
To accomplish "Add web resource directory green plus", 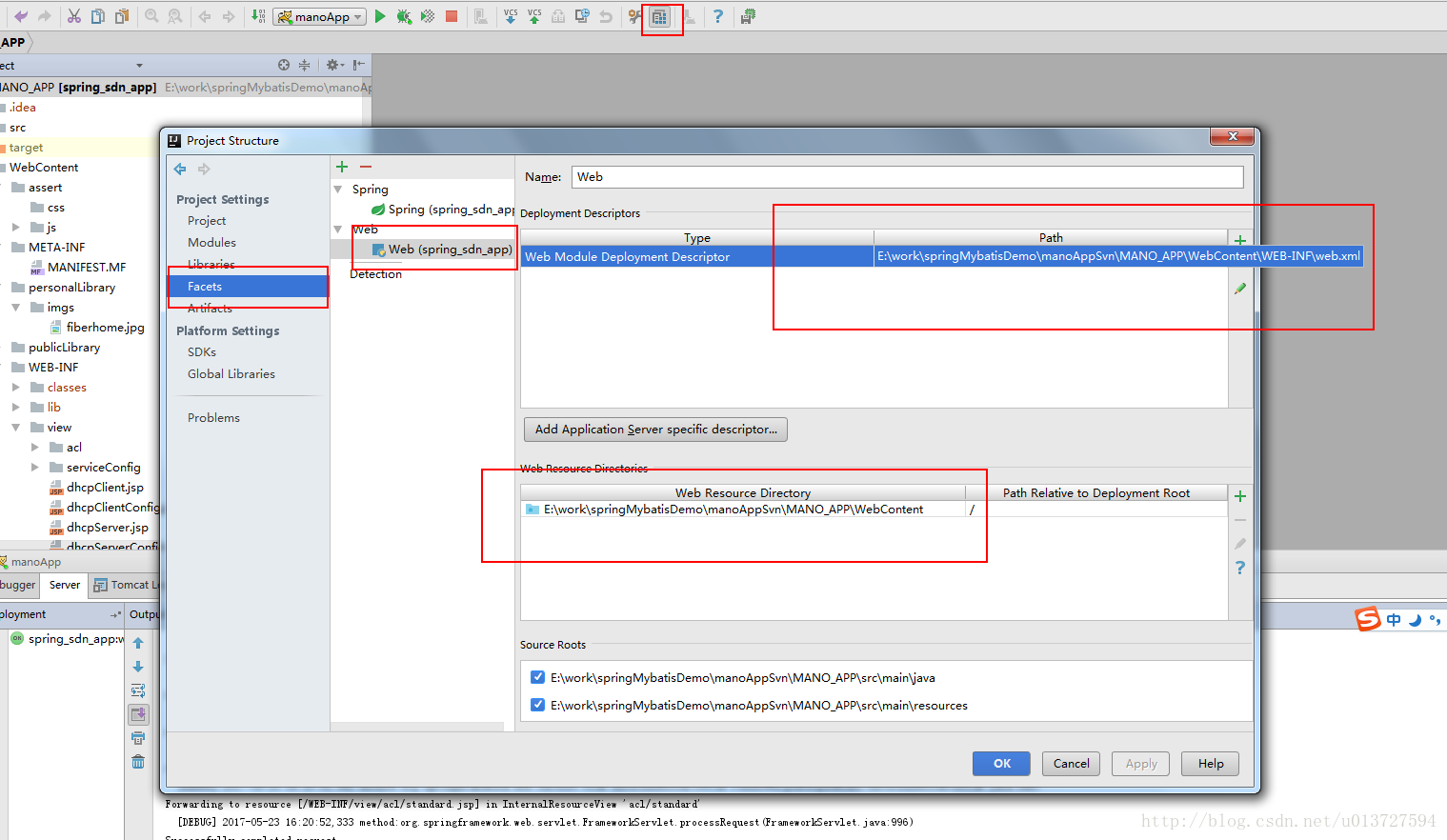I will pyautogui.click(x=1240, y=496).
